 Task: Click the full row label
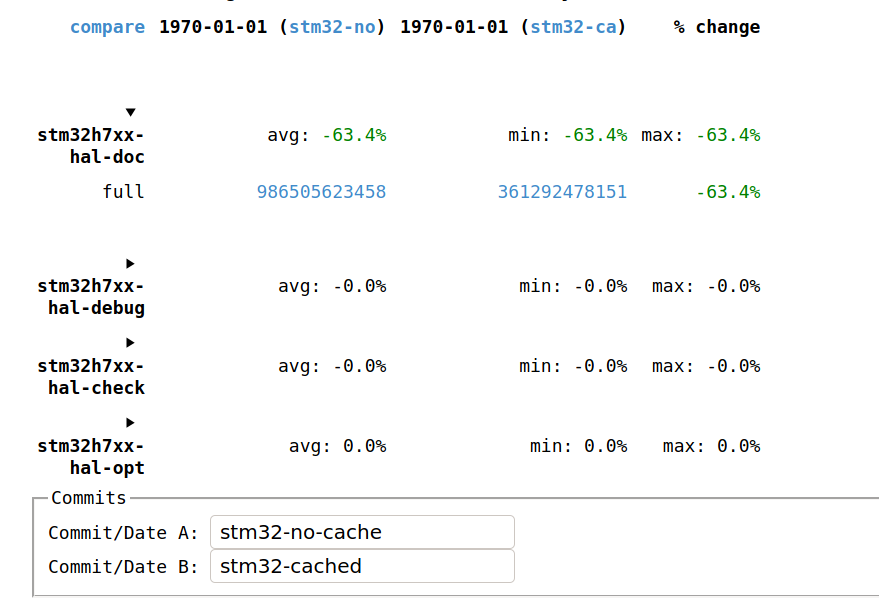(x=123, y=192)
